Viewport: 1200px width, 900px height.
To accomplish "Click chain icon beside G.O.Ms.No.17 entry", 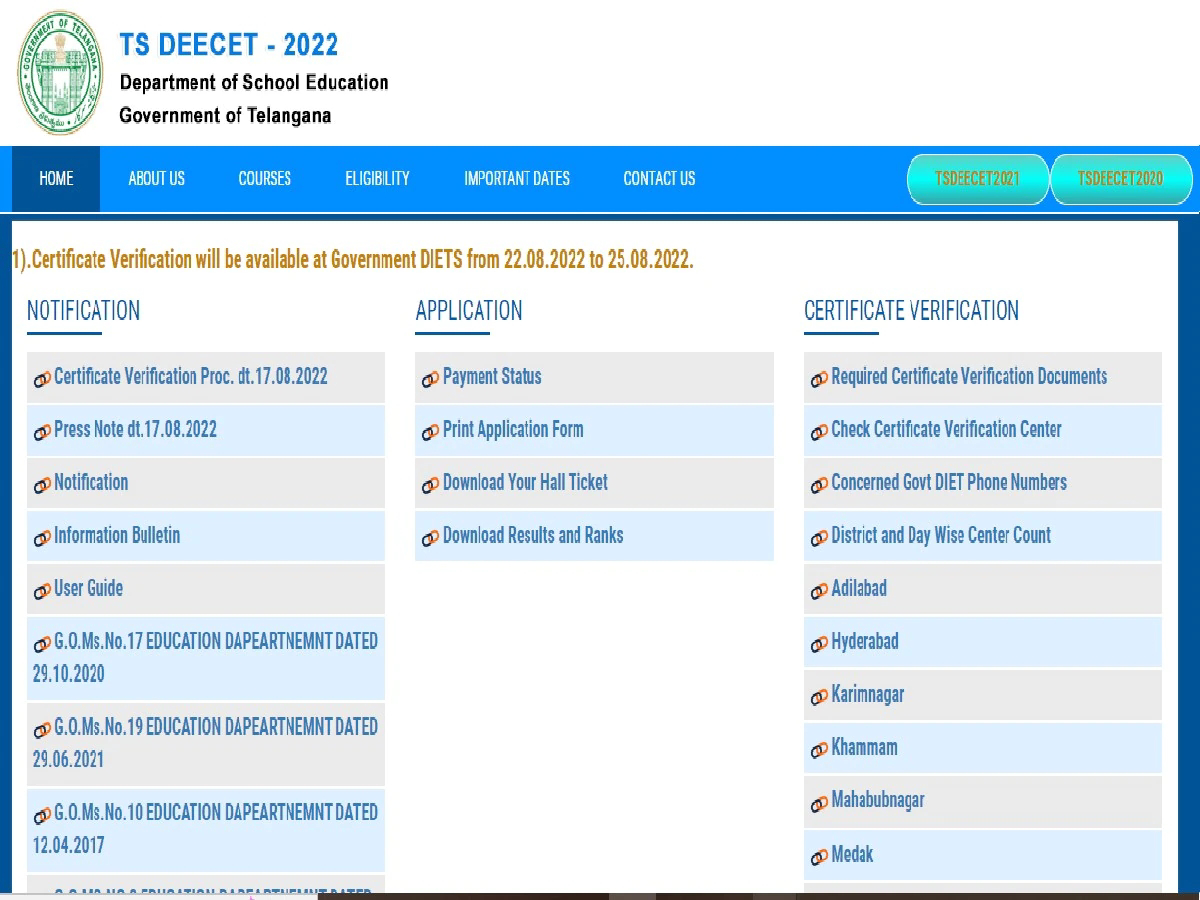I will tap(42, 644).
